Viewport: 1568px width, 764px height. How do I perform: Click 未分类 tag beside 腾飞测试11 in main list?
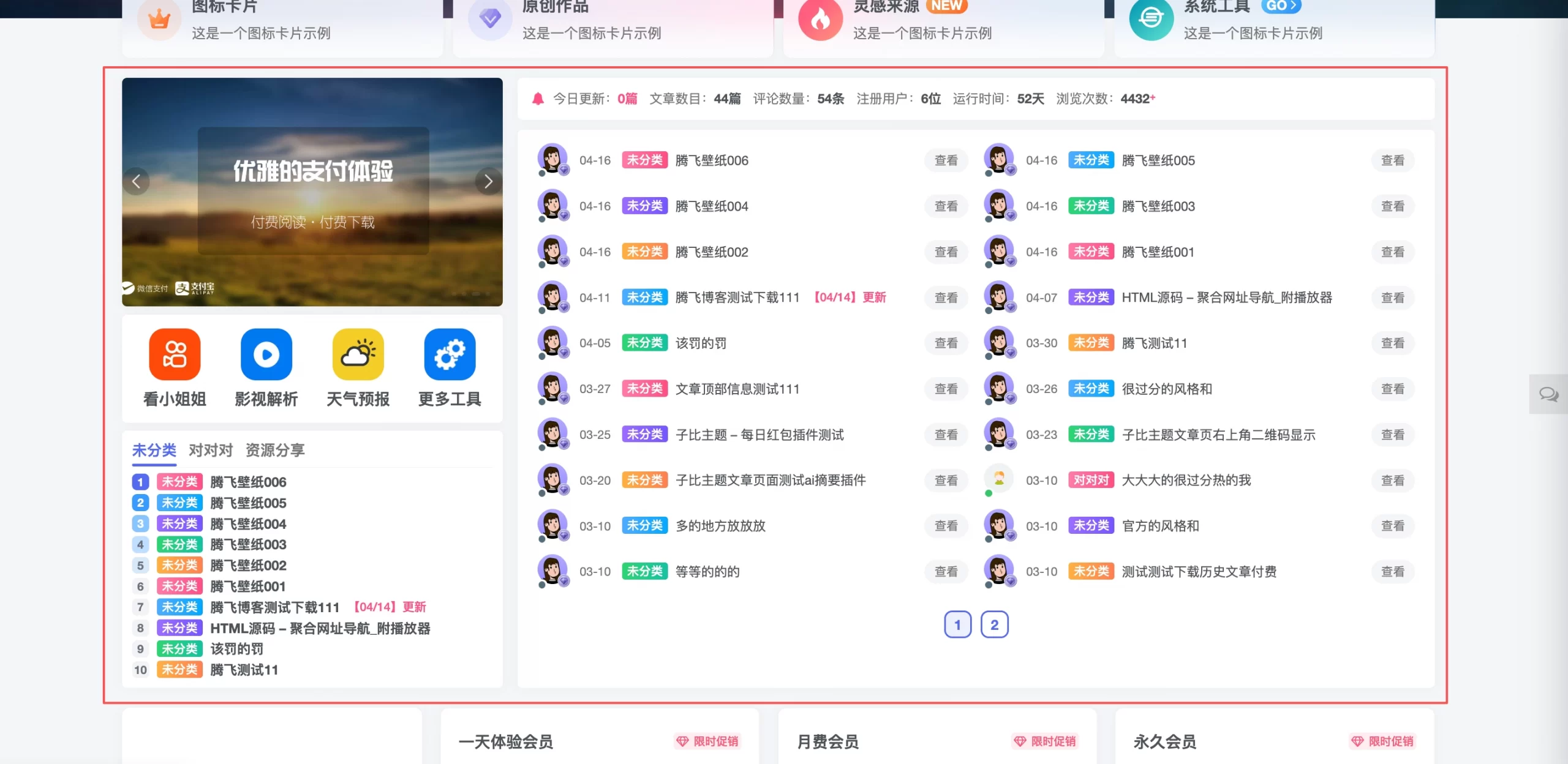[1091, 343]
